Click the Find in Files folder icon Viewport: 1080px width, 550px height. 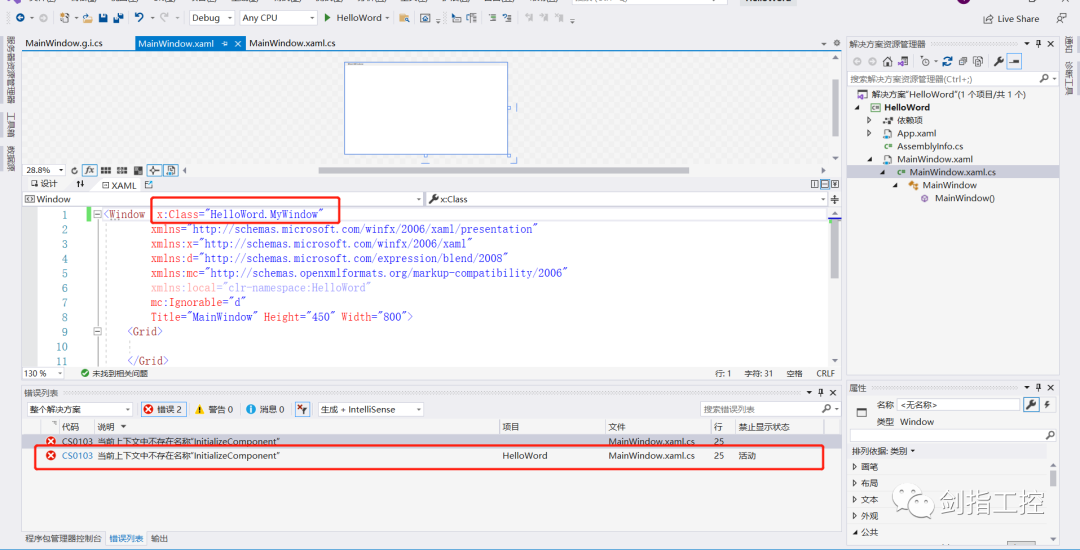[x=404, y=17]
